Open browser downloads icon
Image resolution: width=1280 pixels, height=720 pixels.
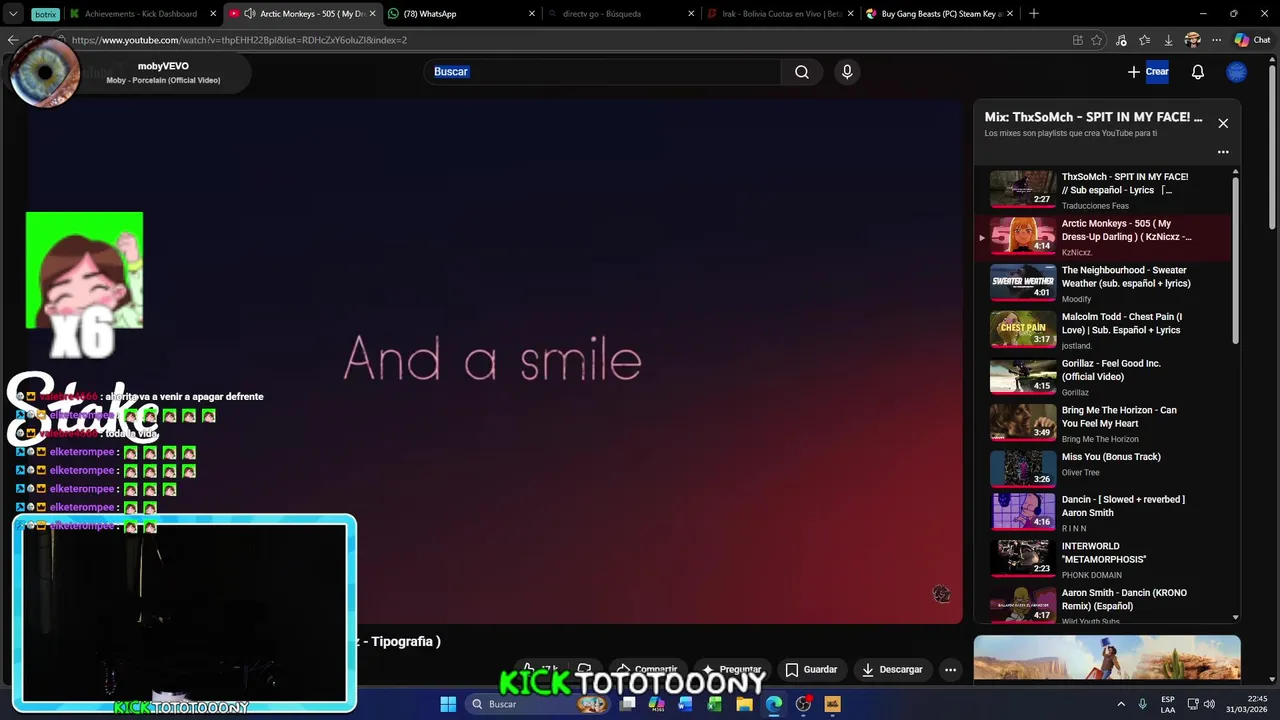point(1169,40)
